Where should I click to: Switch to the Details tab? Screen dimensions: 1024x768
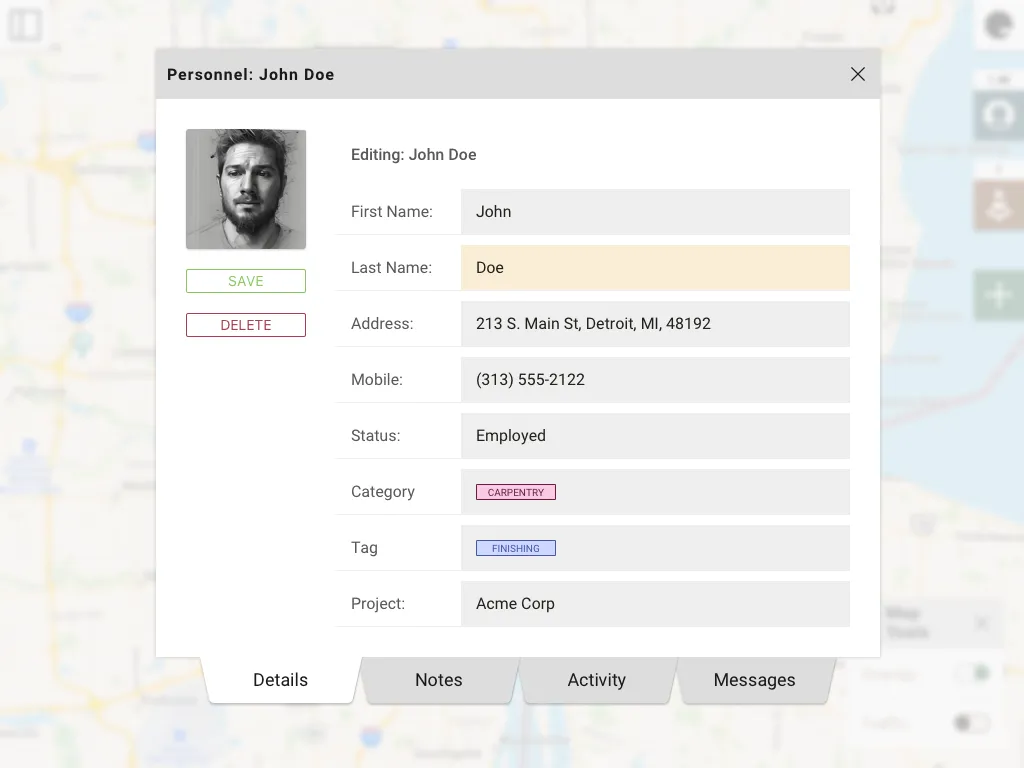280,680
